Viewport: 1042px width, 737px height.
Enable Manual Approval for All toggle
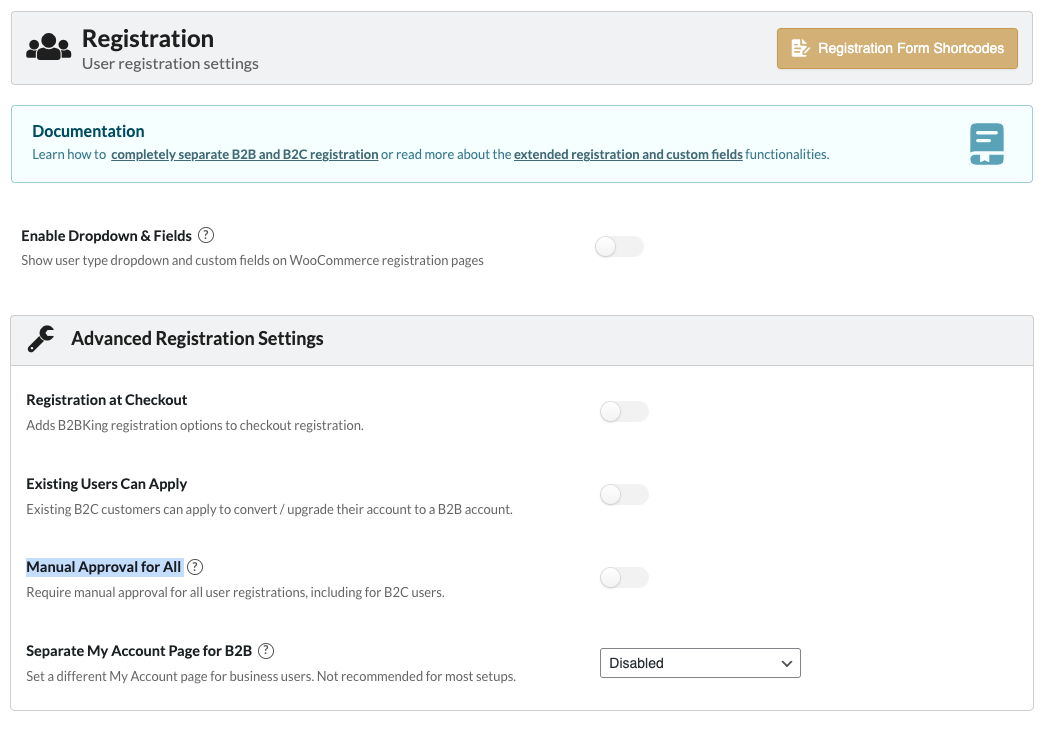tap(624, 577)
